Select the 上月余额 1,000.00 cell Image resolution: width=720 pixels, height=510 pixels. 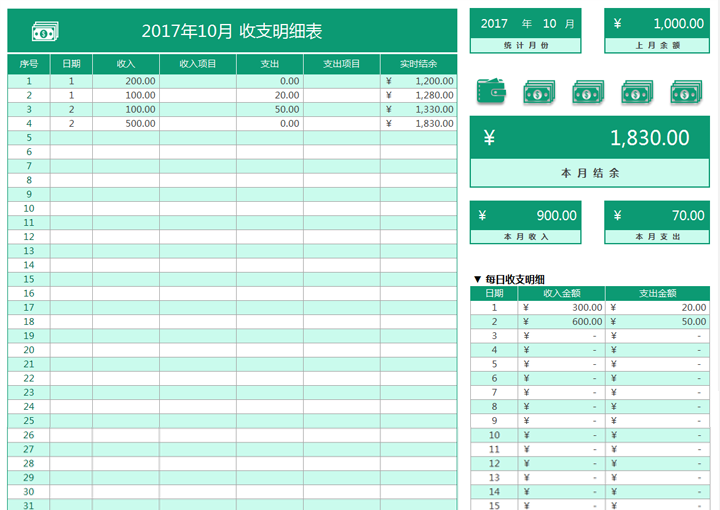point(659,24)
